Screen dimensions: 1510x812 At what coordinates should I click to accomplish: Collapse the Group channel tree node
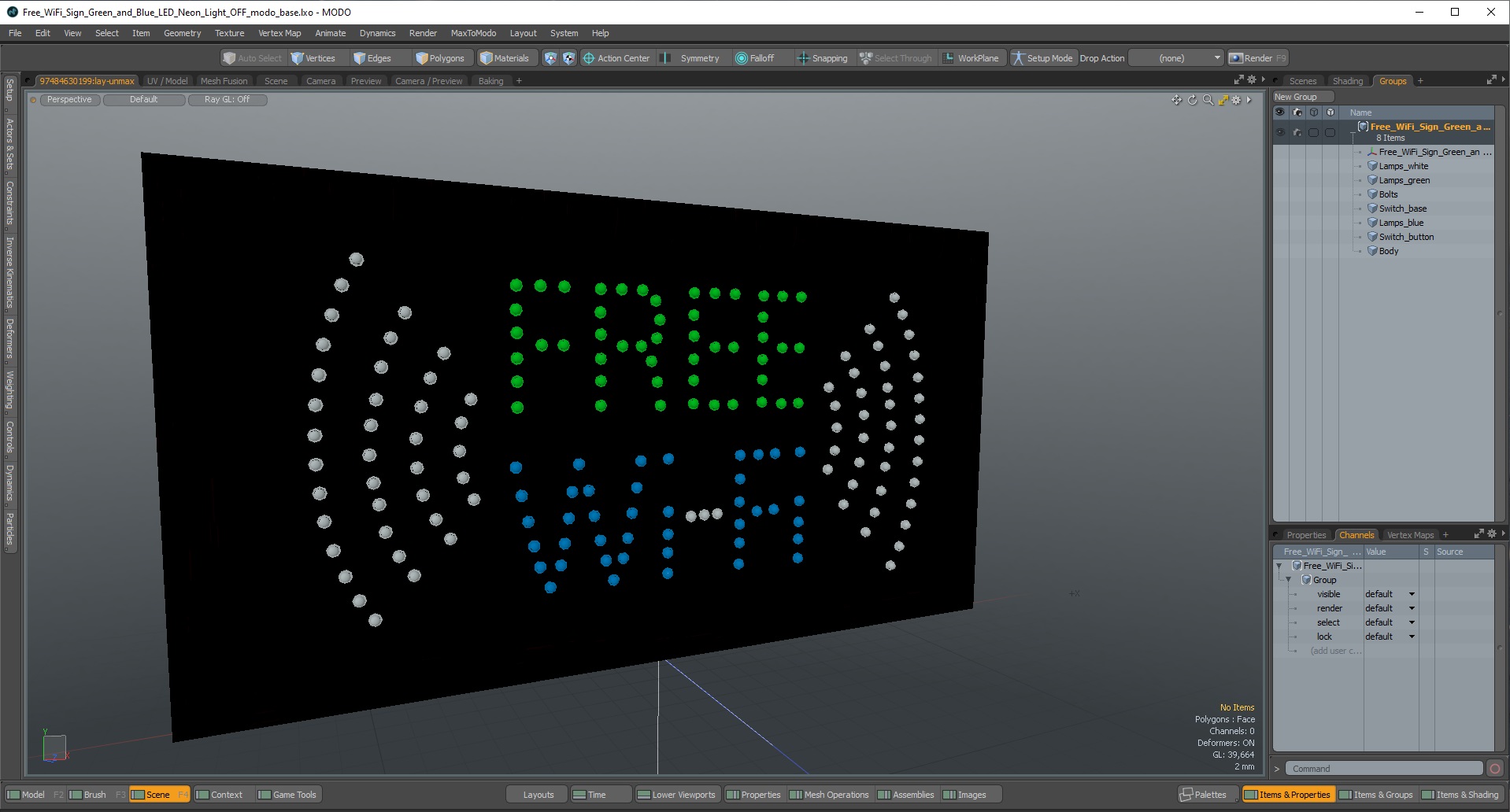click(1289, 580)
